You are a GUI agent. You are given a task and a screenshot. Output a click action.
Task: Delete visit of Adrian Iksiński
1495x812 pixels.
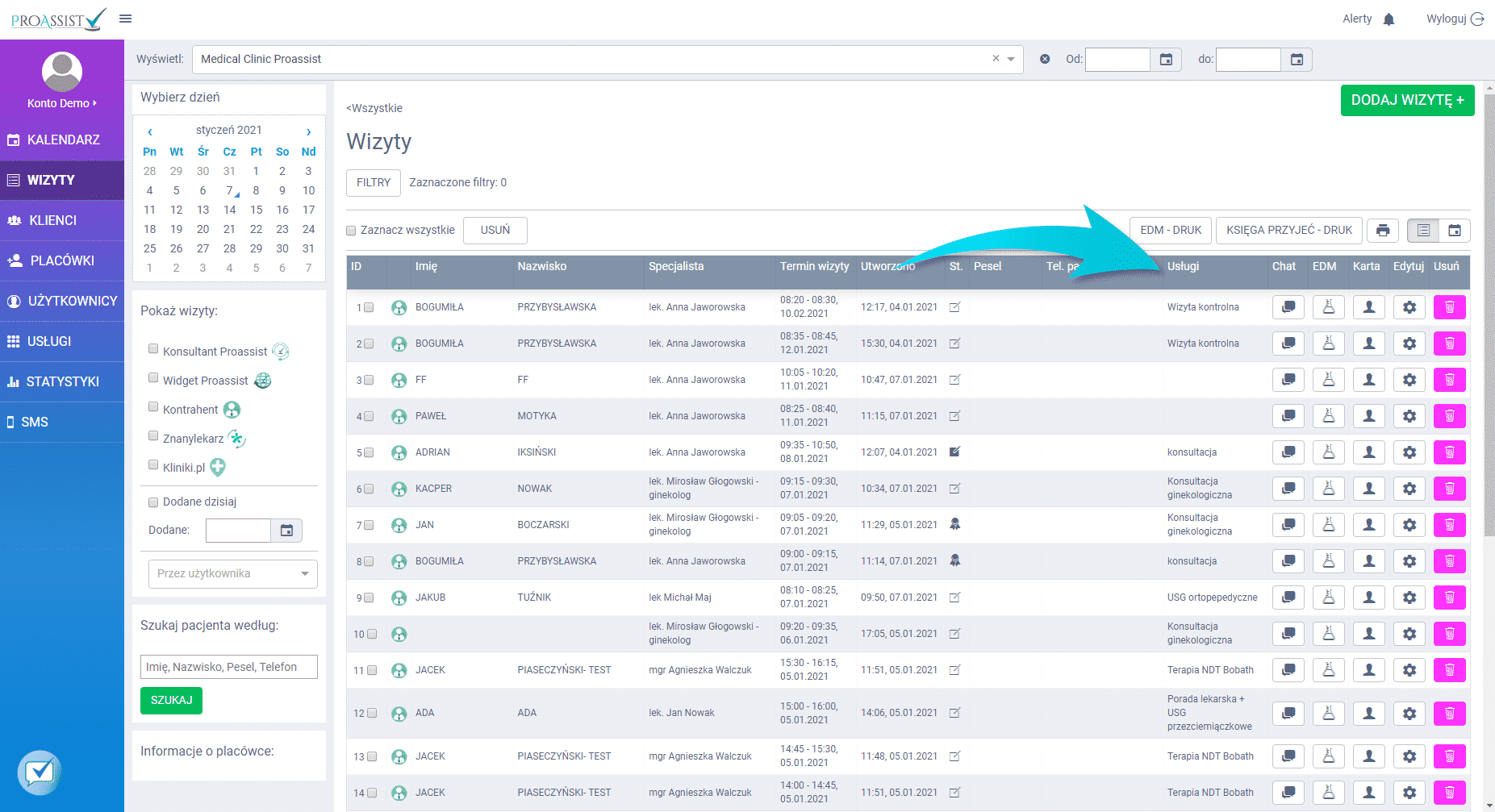click(1450, 452)
